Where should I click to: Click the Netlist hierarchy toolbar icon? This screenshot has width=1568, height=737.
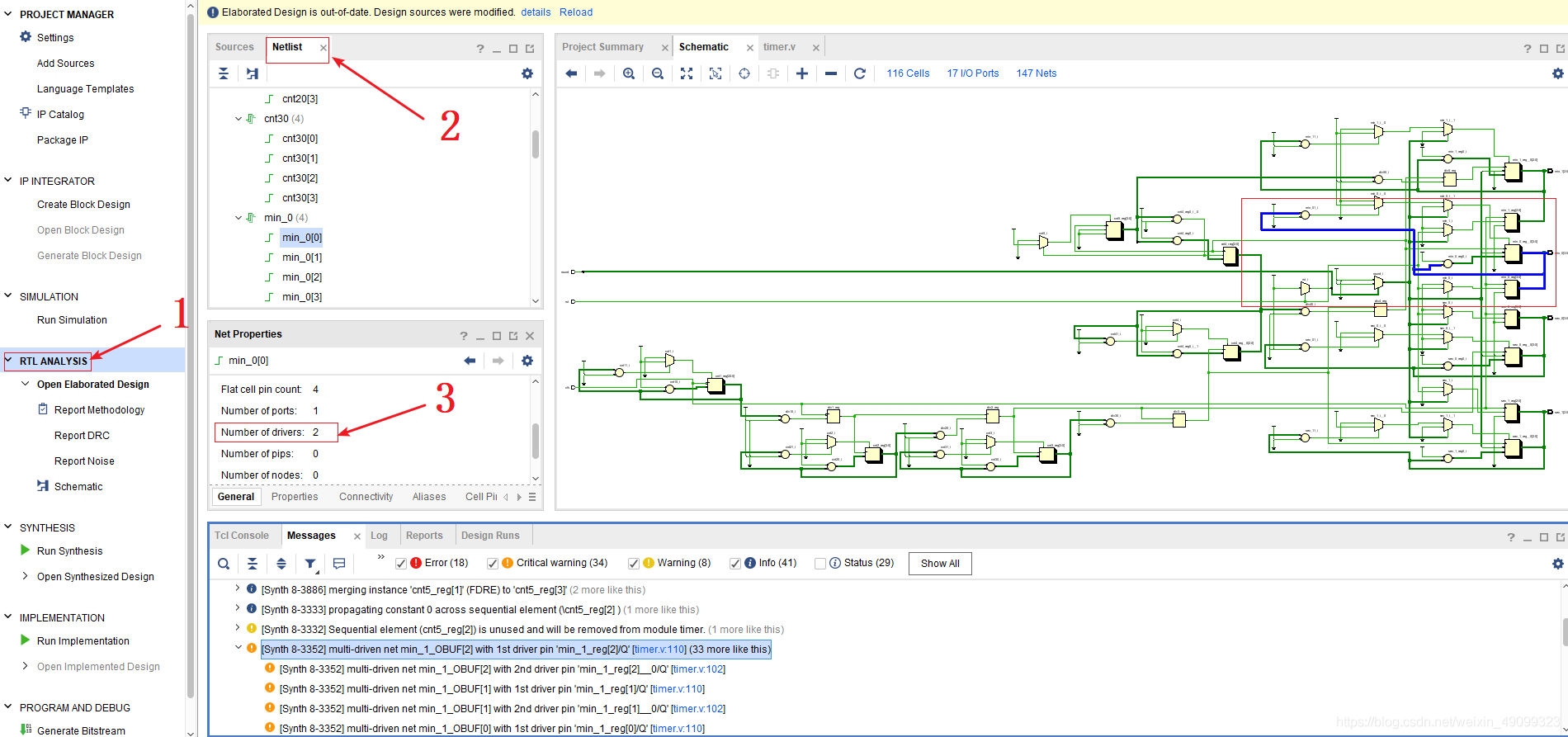point(253,73)
